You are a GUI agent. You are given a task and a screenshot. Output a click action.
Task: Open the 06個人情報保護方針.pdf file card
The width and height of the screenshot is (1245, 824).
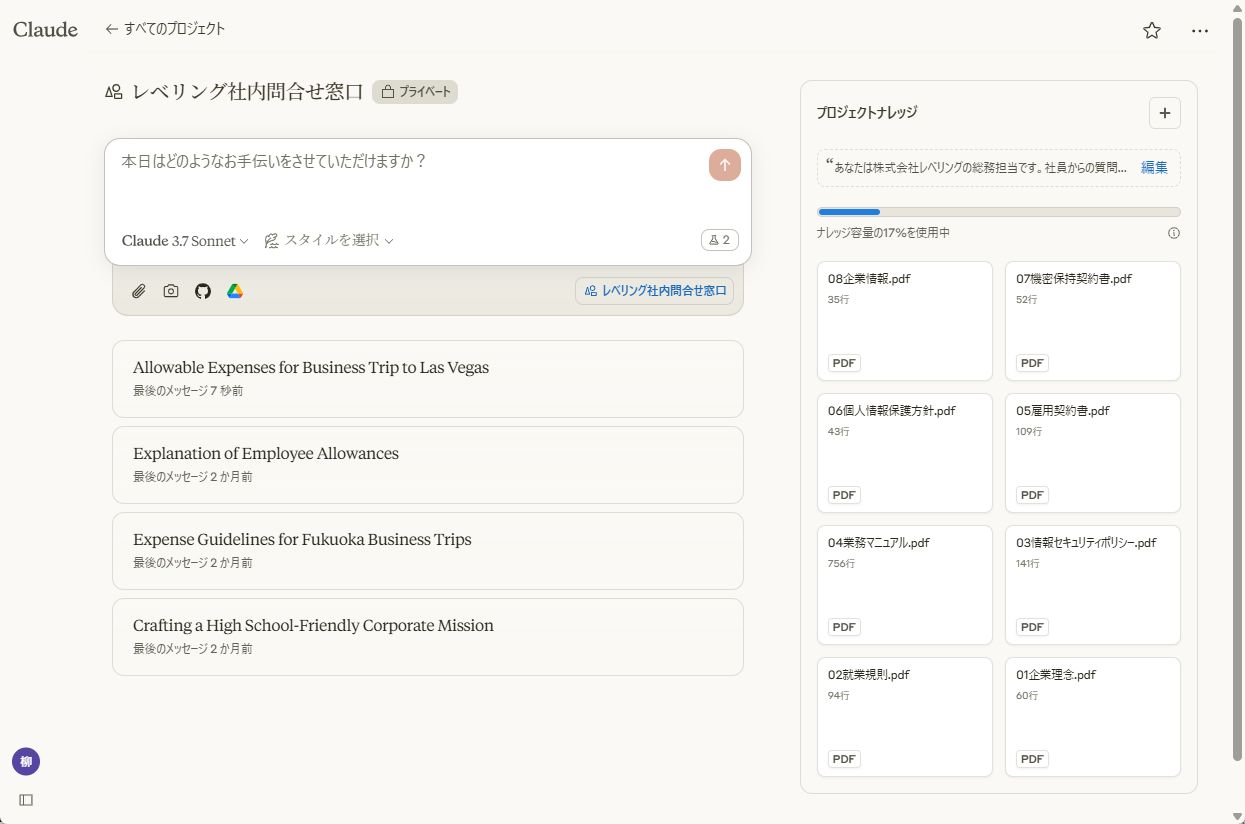[904, 453]
